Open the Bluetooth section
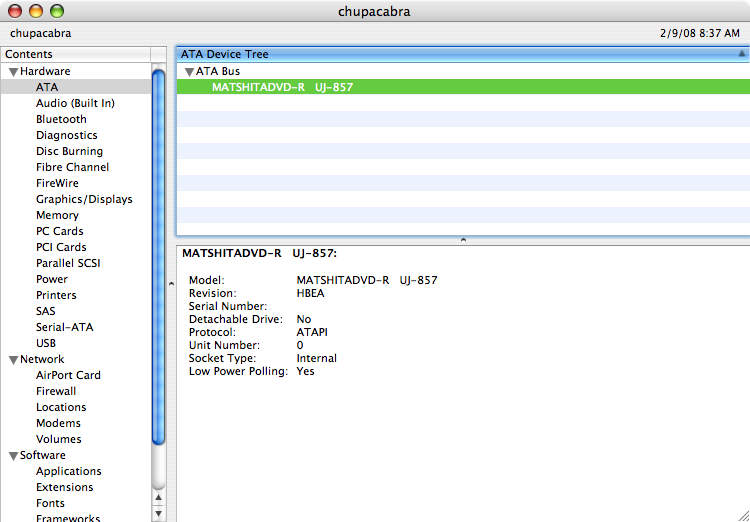 click(x=61, y=119)
